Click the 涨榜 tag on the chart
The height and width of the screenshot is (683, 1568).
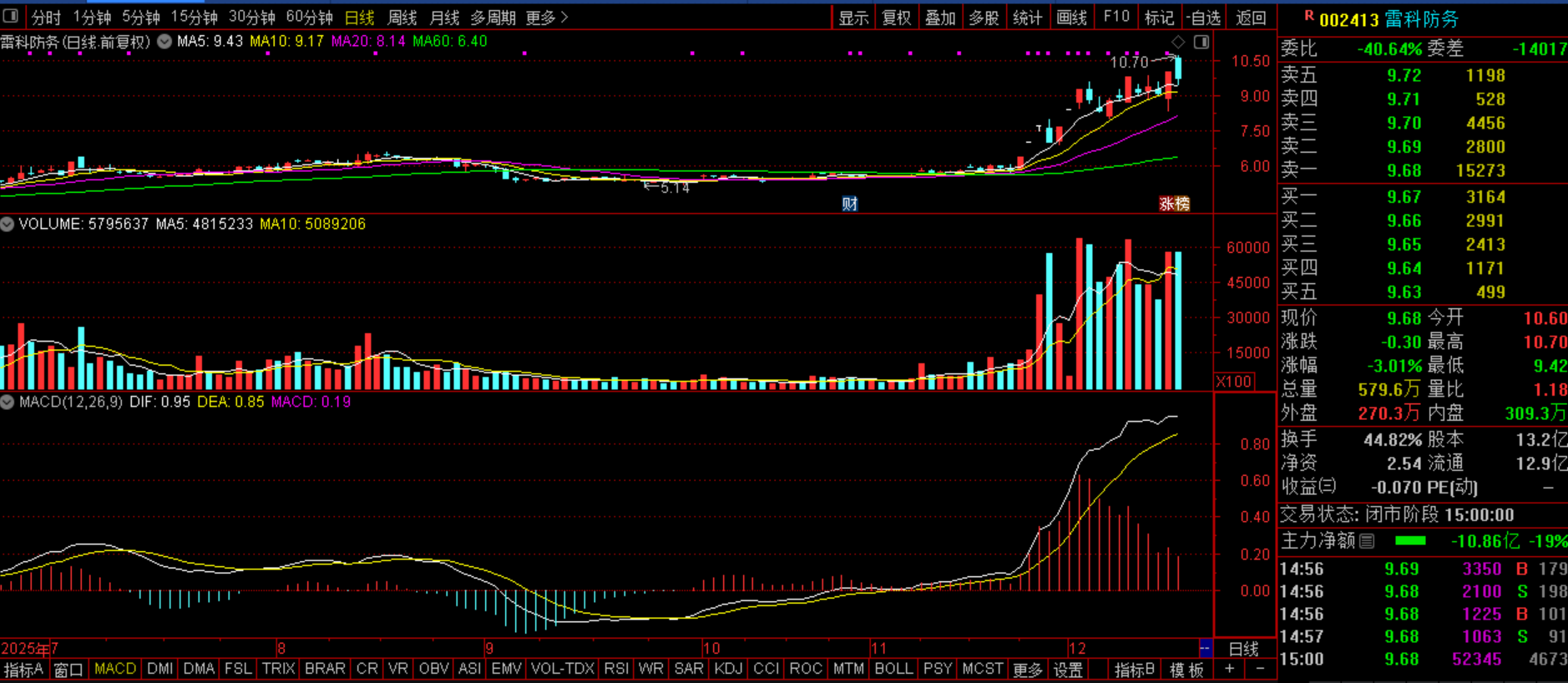click(x=1174, y=204)
